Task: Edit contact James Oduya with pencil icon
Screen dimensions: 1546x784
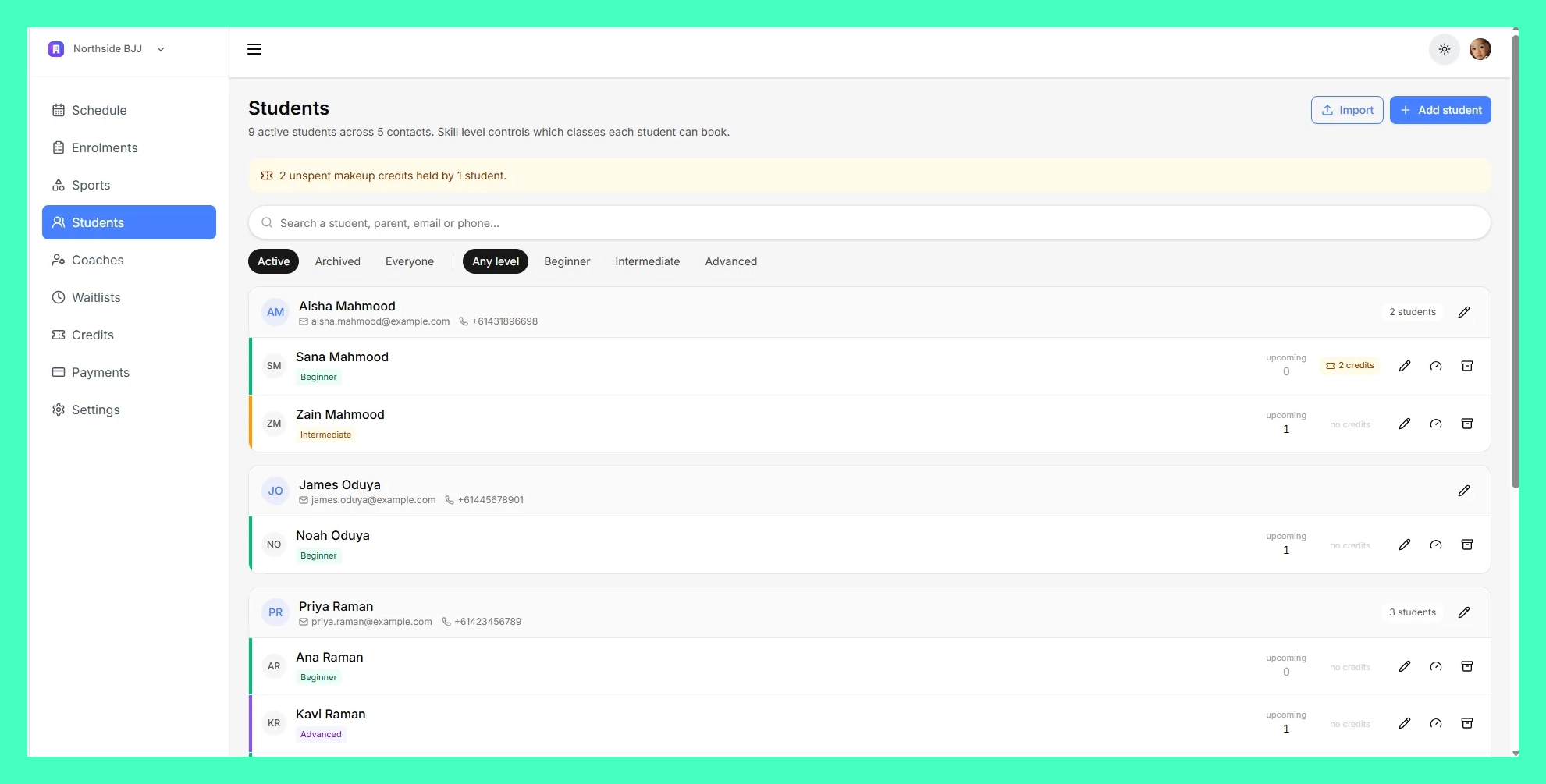Action: (x=1464, y=491)
